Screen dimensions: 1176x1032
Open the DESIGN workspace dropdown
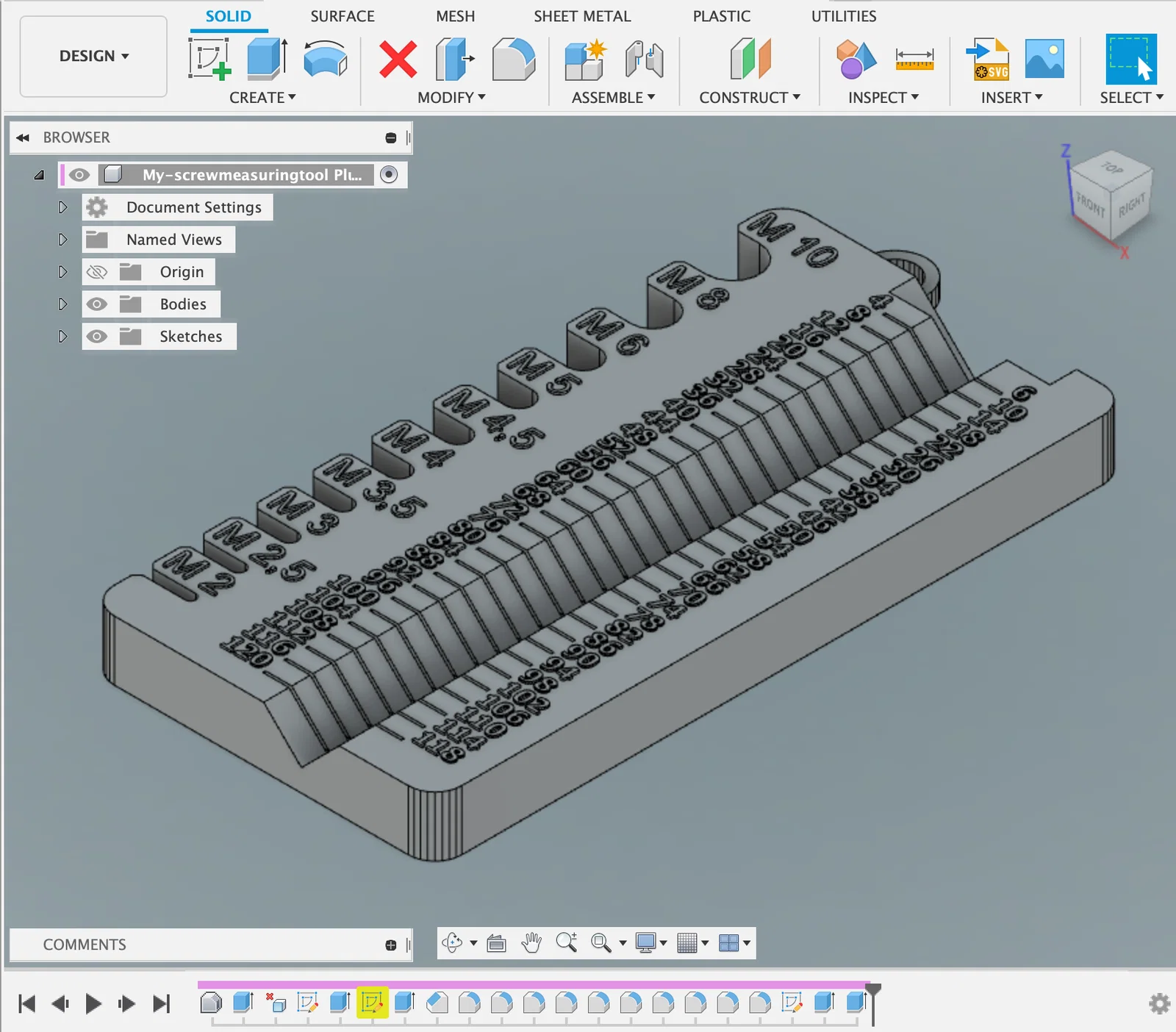[93, 56]
